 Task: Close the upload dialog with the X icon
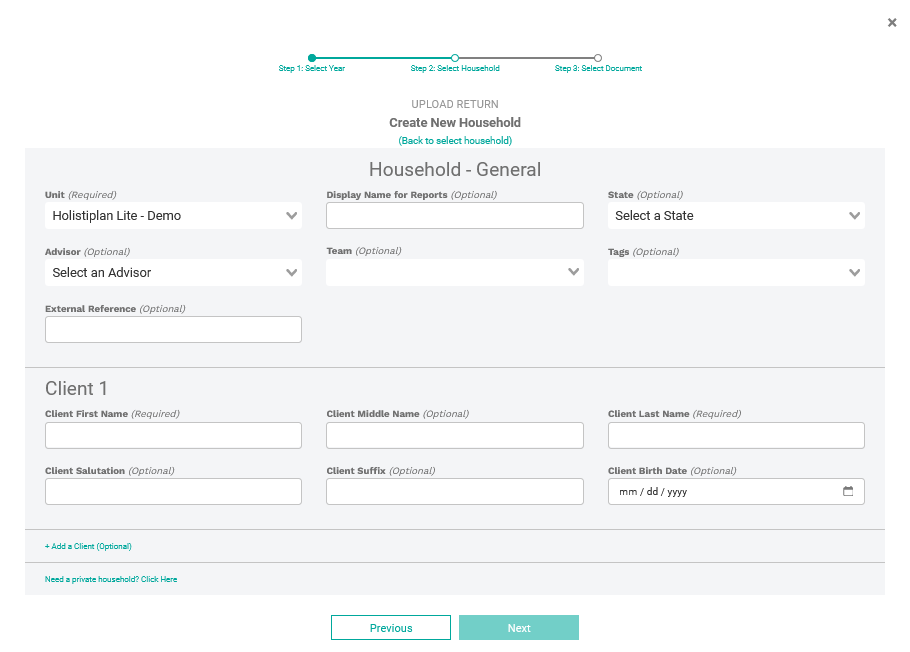(x=892, y=23)
